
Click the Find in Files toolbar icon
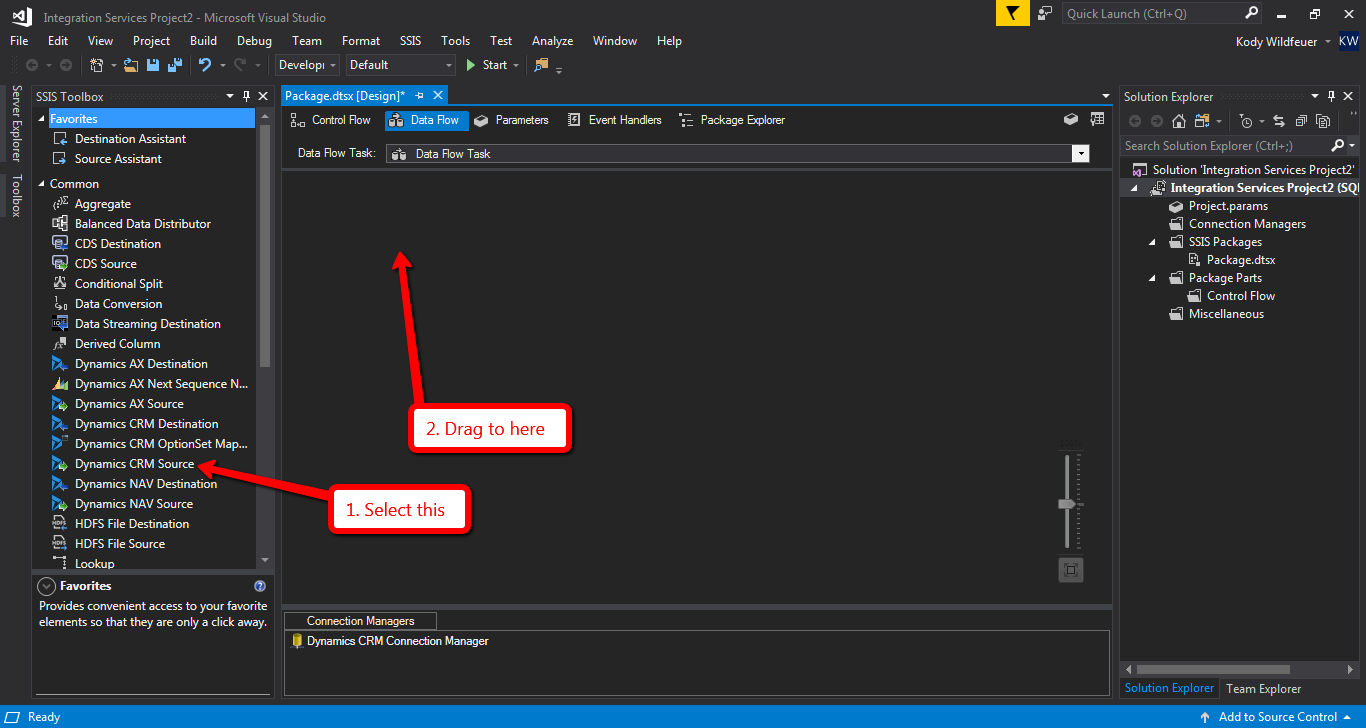click(541, 65)
